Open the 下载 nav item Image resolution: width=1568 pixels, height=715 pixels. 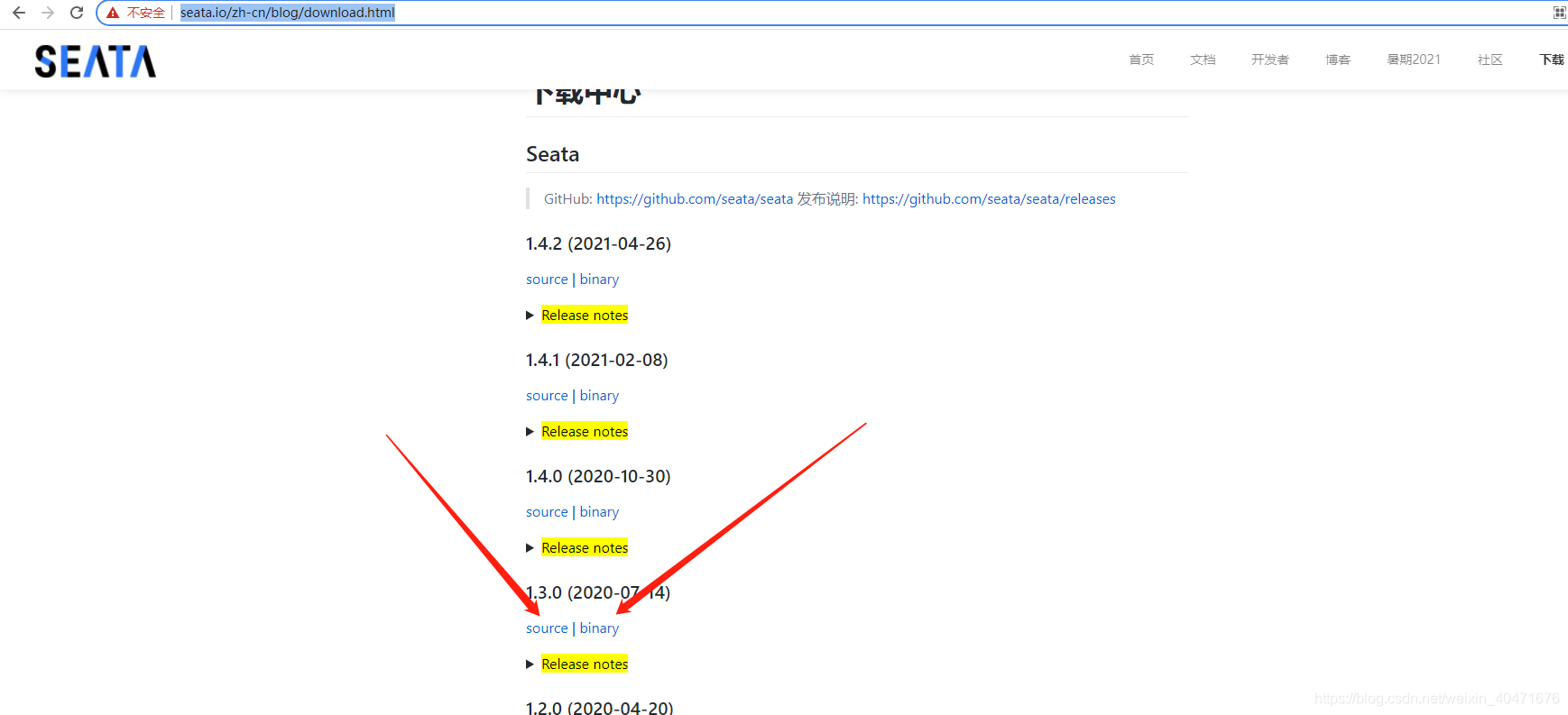coord(1552,60)
